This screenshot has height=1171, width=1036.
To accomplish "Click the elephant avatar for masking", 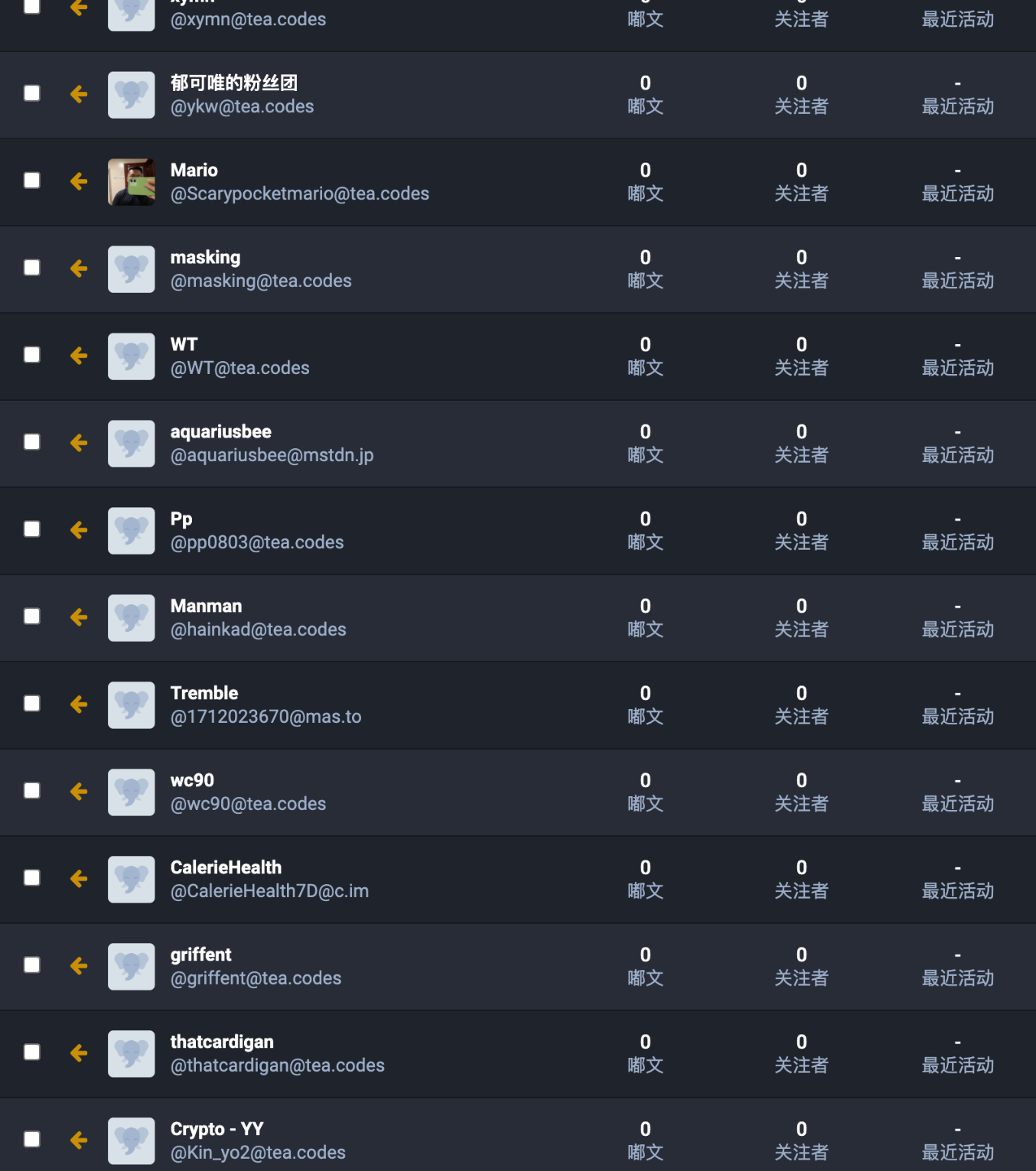I will tap(132, 269).
